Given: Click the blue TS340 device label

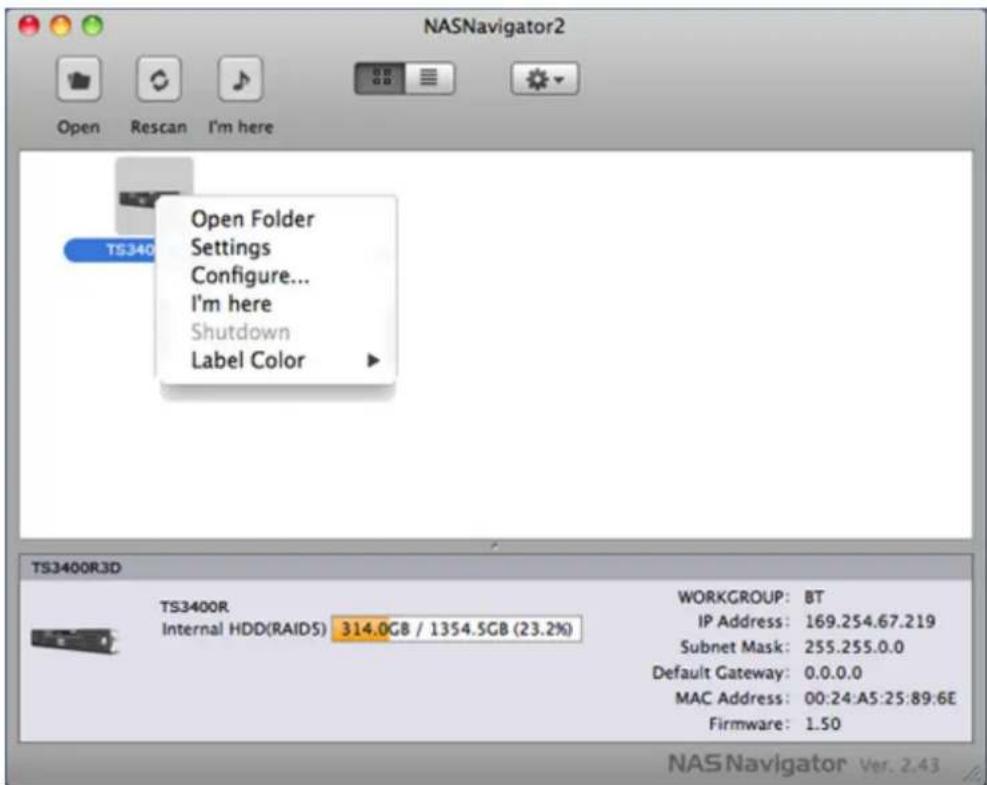Looking at the screenshot, I should [111, 251].
